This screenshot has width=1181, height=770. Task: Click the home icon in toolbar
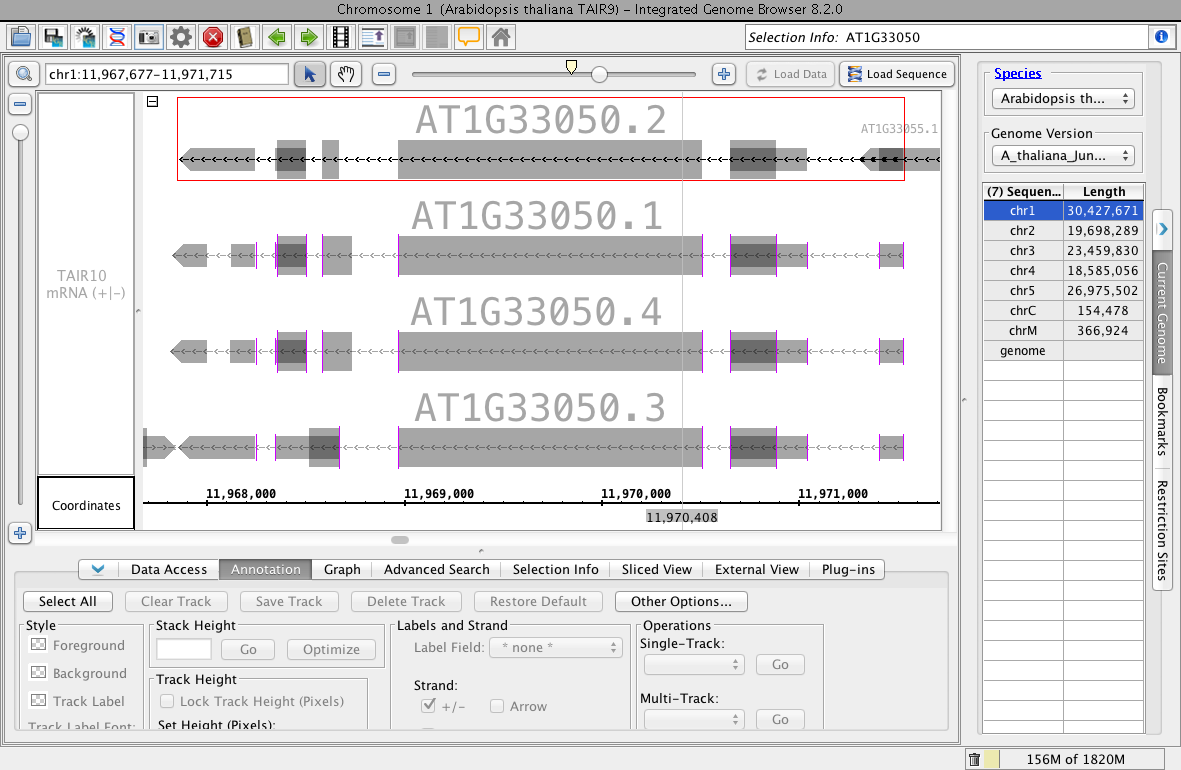point(501,38)
